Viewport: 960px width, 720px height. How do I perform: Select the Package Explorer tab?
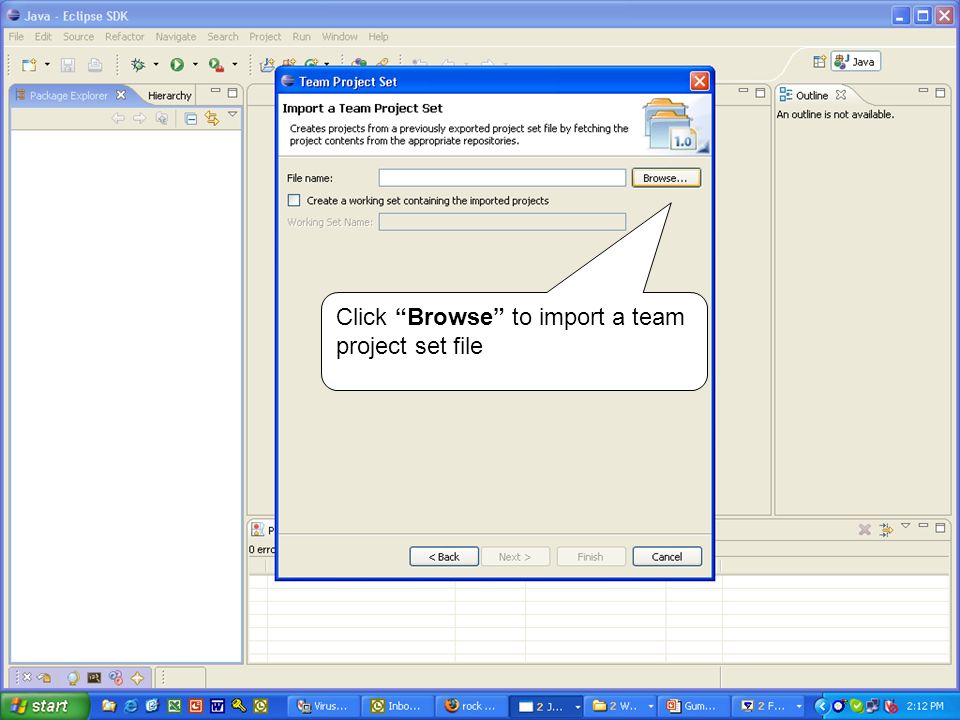68,96
